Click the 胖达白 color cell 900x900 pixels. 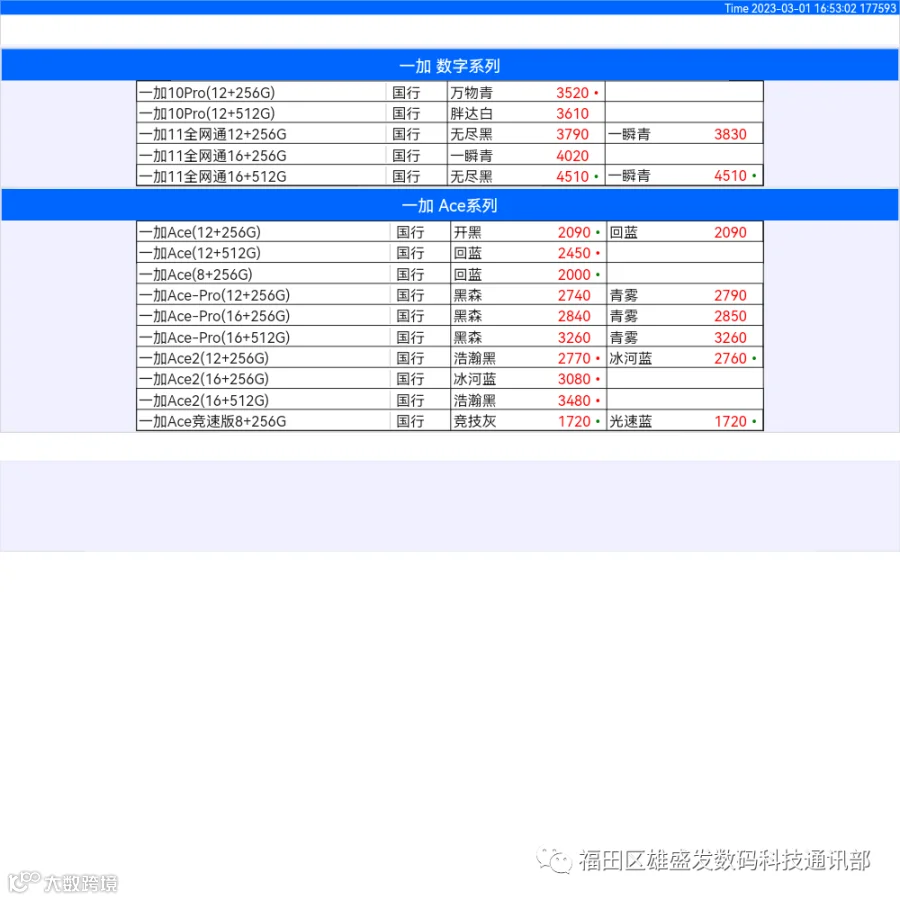471,113
